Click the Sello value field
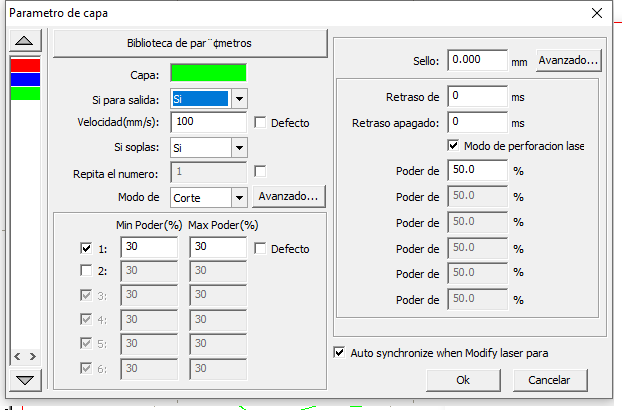Viewport: 622px width, 410px height. click(477, 60)
